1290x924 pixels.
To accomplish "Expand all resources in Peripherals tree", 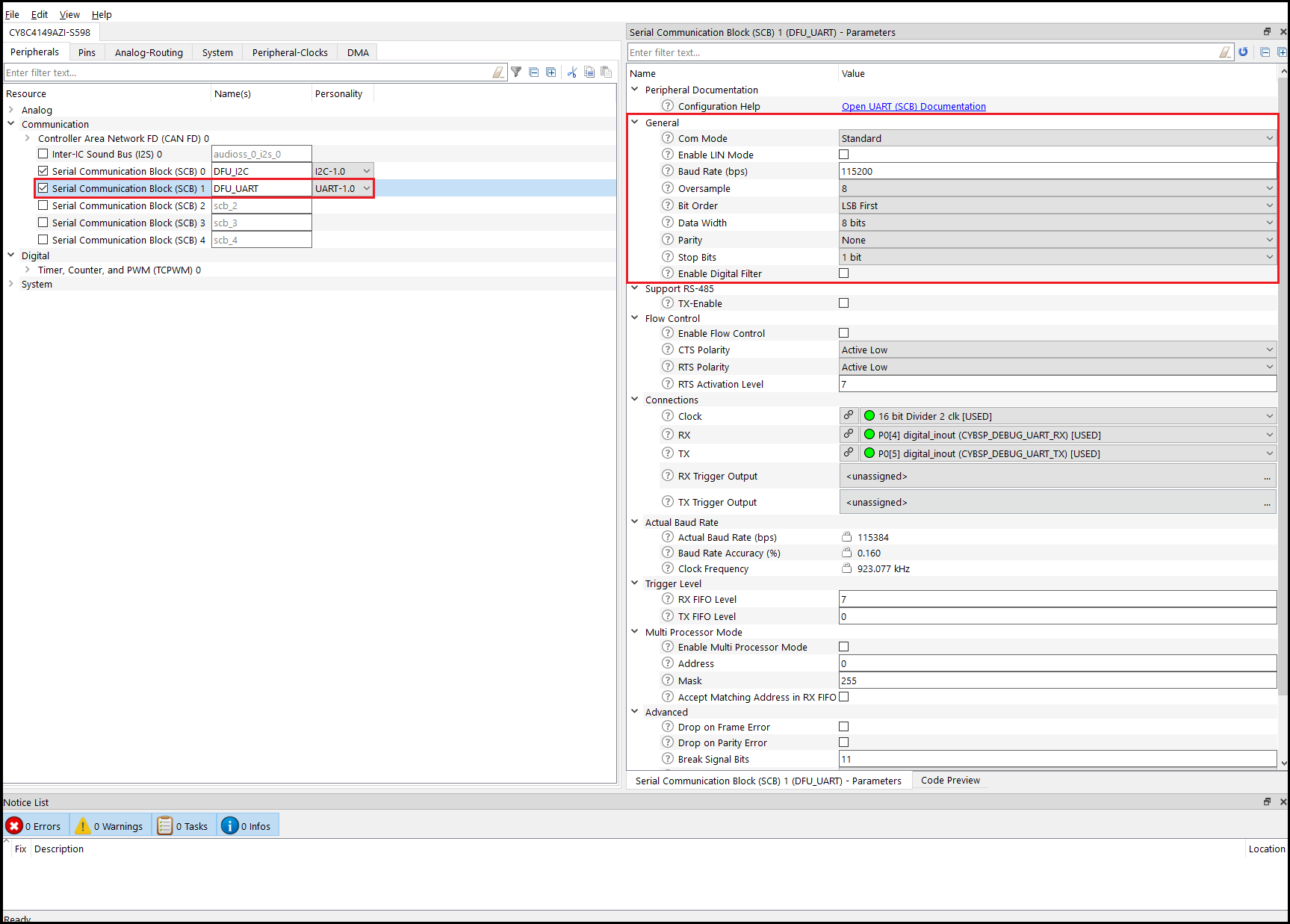I will 551,72.
